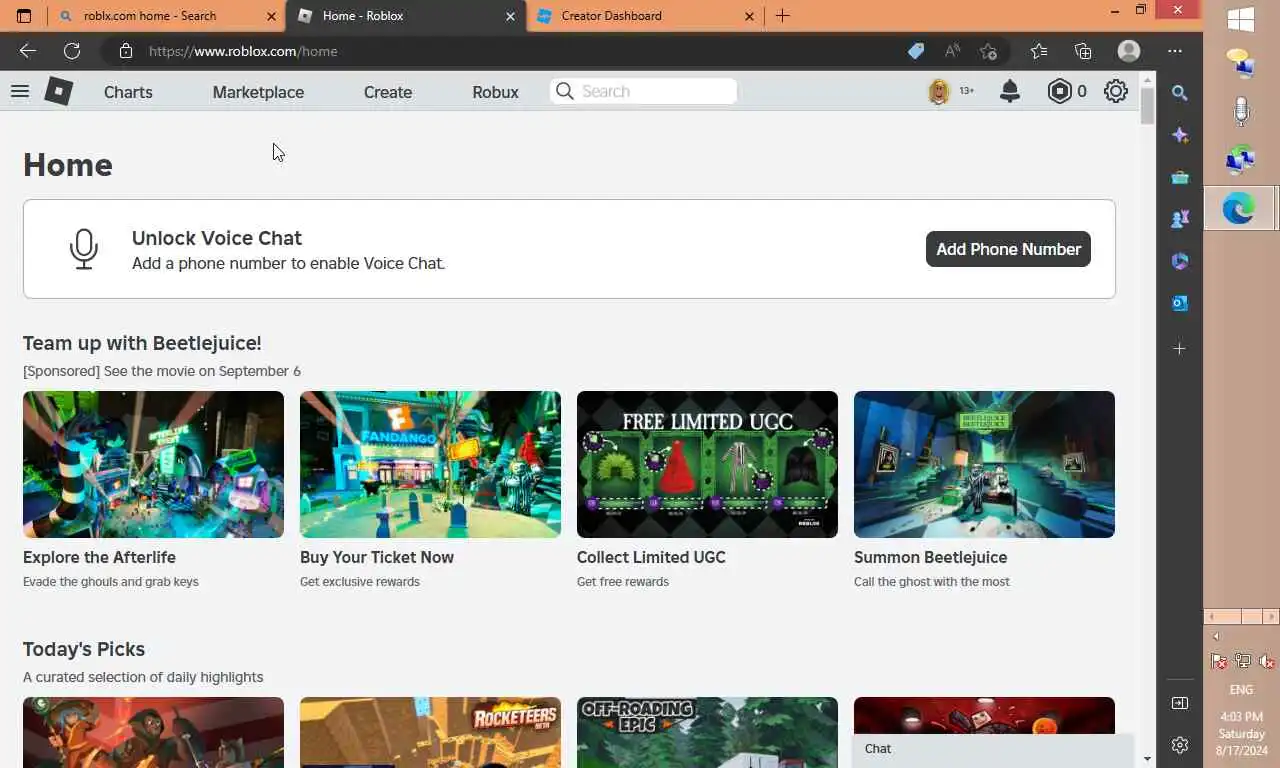Activate Read aloud in address bar
The image size is (1280, 768).
click(x=952, y=51)
